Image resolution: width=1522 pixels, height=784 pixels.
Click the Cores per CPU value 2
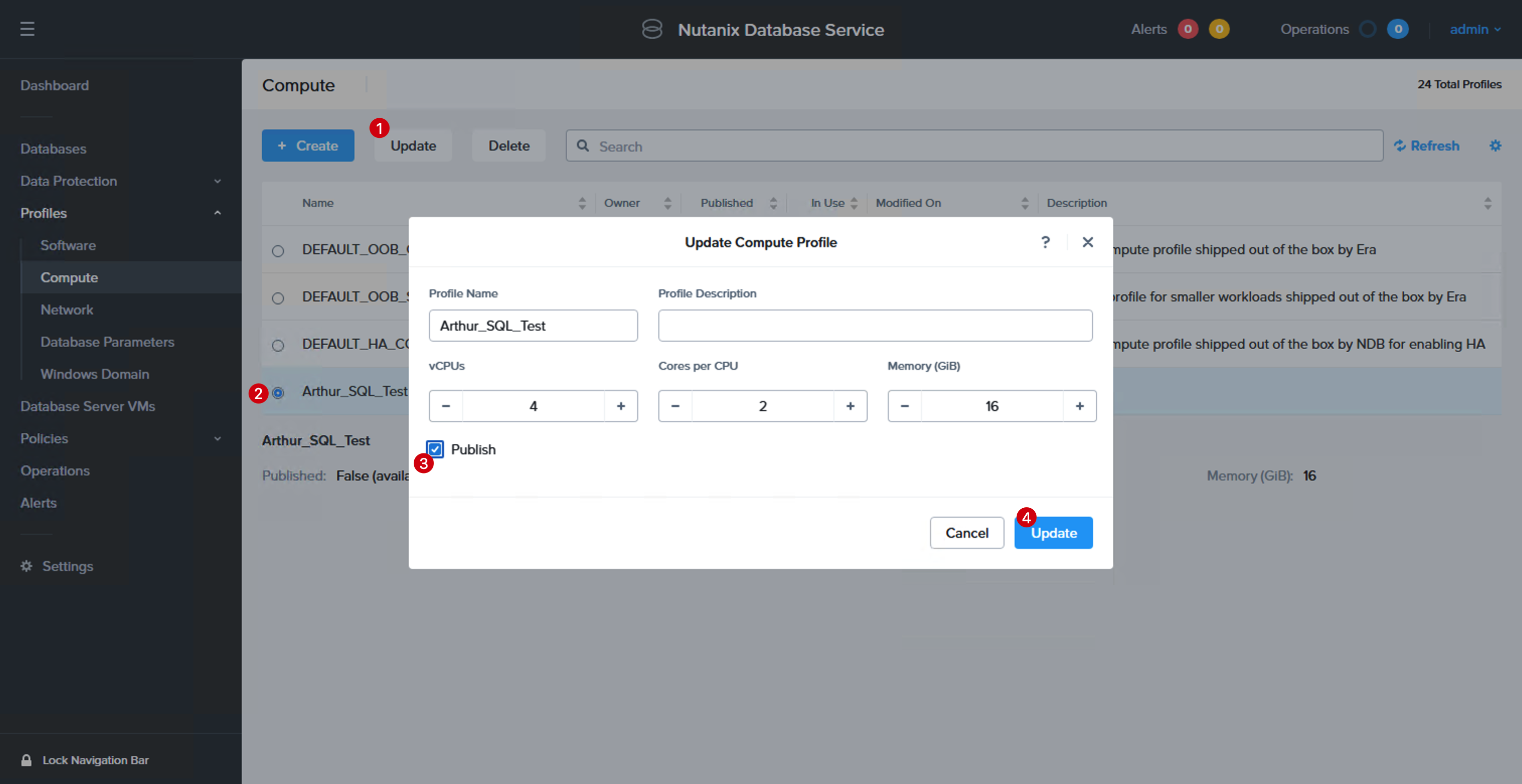pyautogui.click(x=762, y=406)
